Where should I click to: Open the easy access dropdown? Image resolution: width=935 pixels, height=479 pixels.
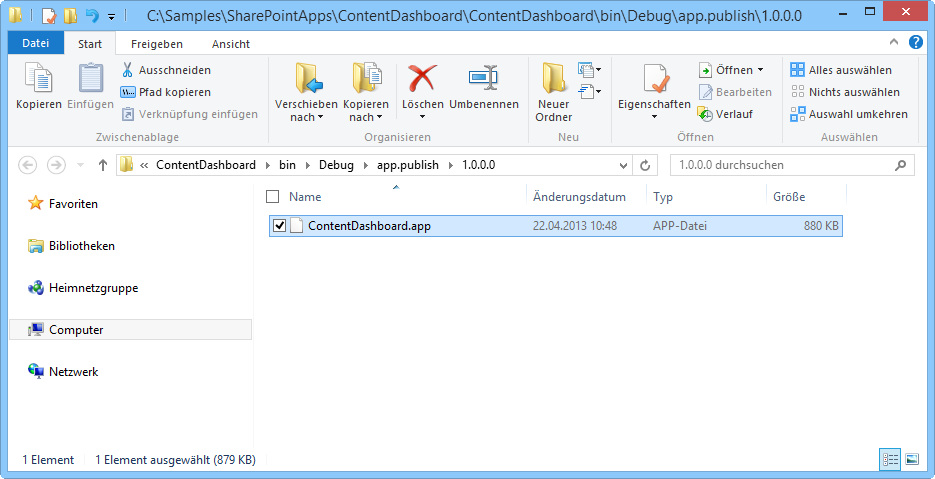coord(590,92)
